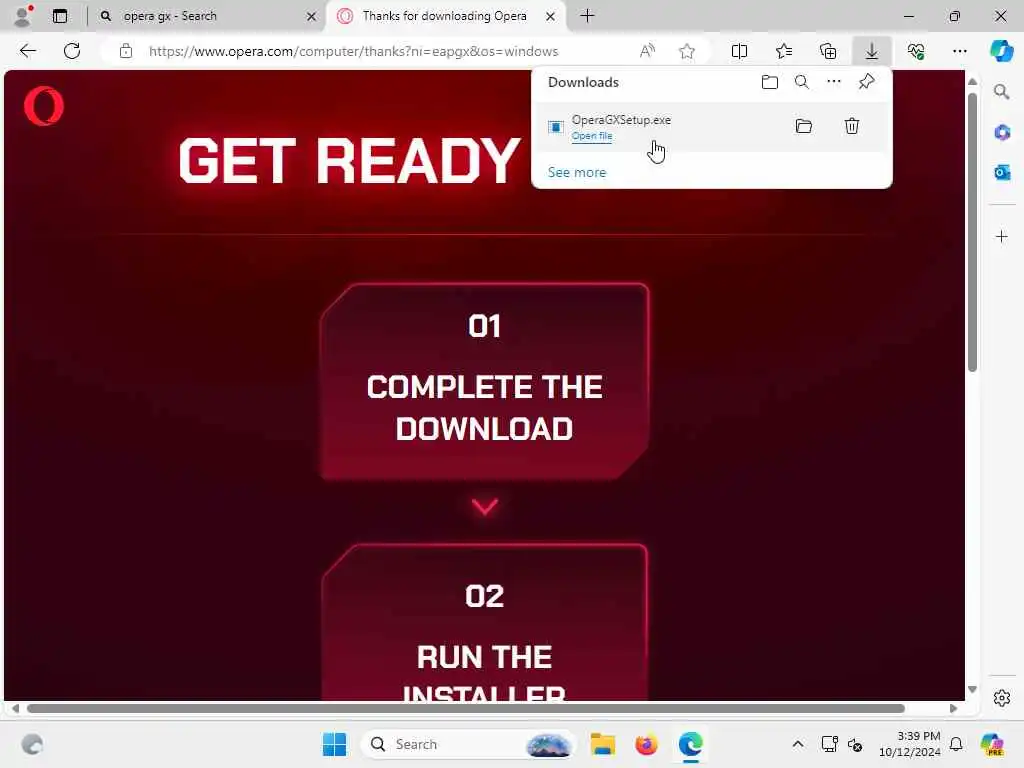Click the '02 Run the Installer' card

485,622
